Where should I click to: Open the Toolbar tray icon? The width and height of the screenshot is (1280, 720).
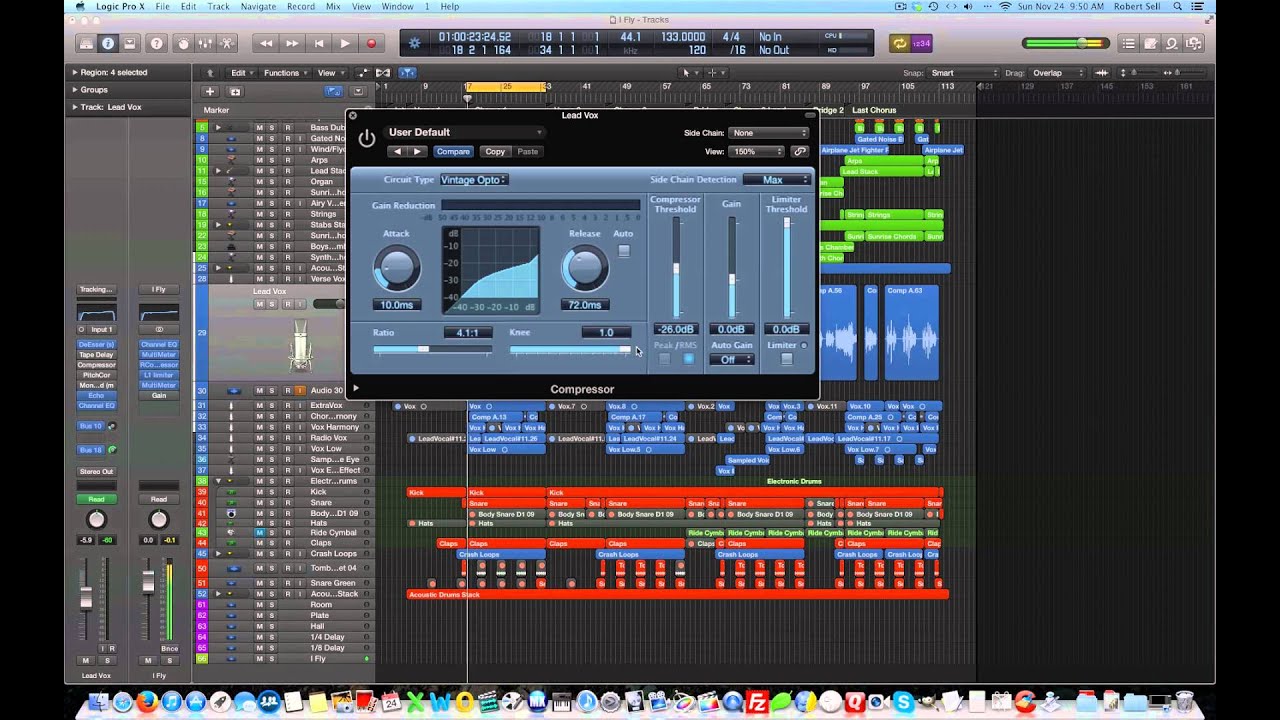(131, 43)
